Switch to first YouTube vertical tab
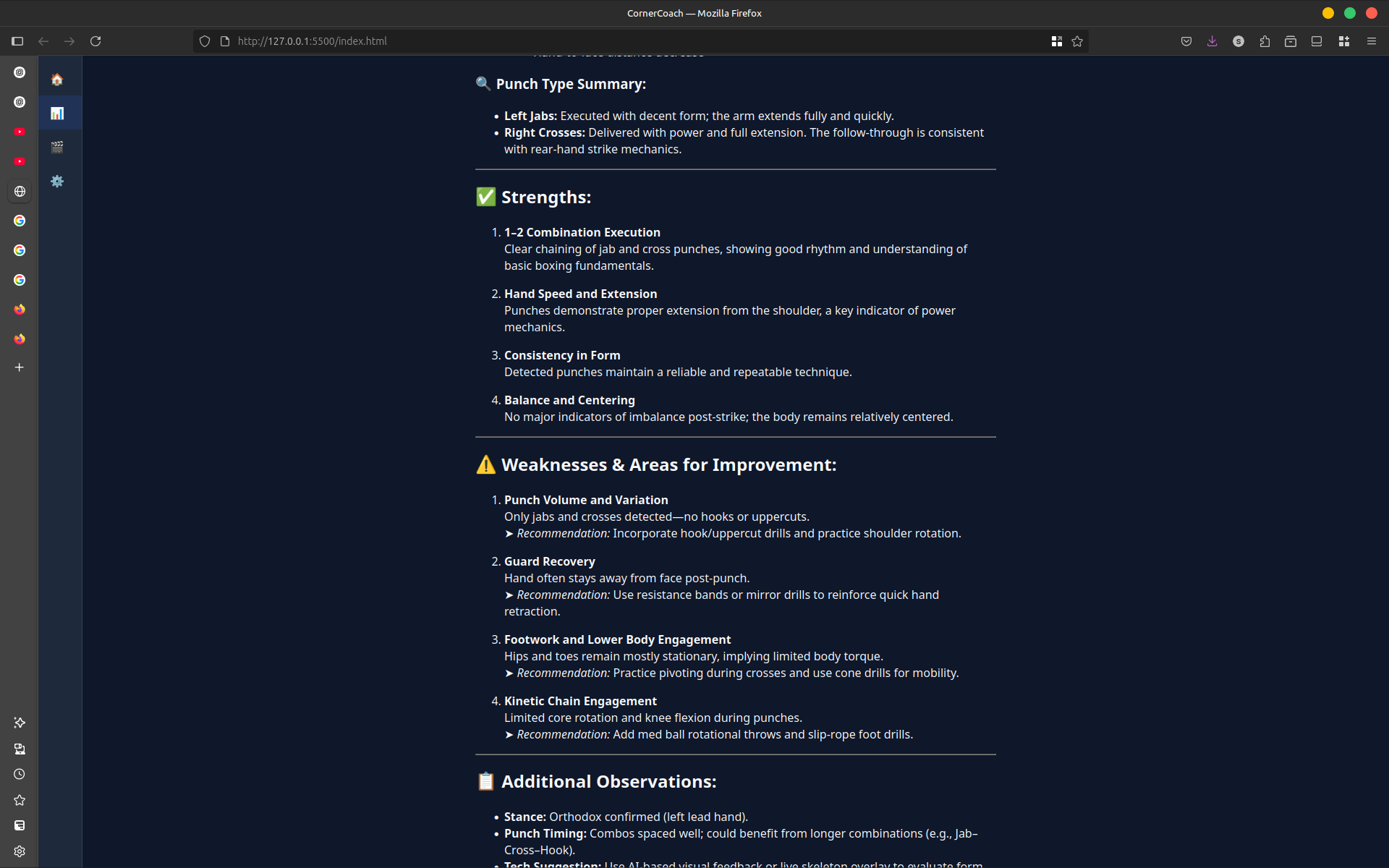The image size is (1389, 868). (x=20, y=132)
